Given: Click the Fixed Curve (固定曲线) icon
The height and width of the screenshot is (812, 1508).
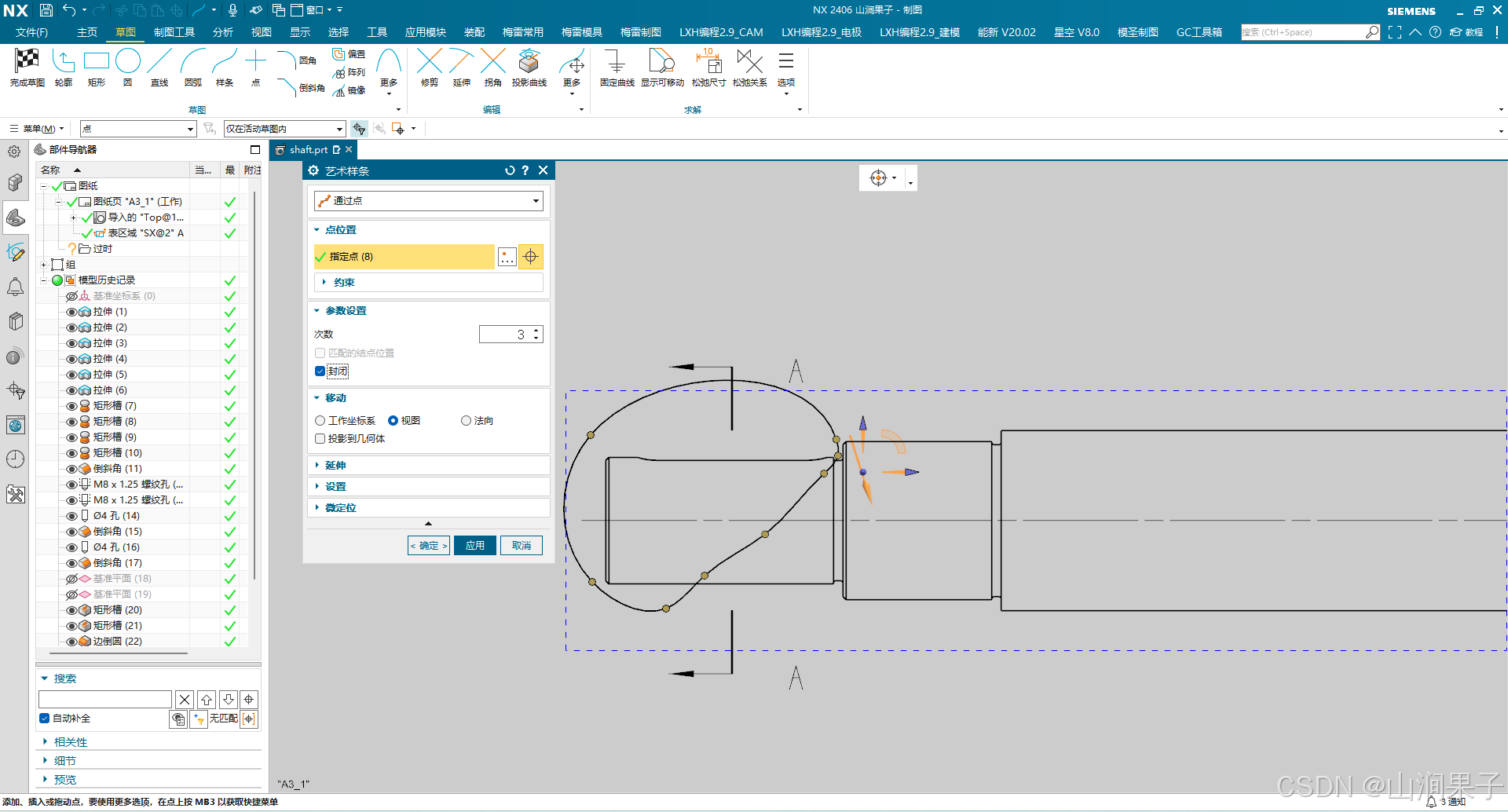Looking at the screenshot, I should coord(617,61).
